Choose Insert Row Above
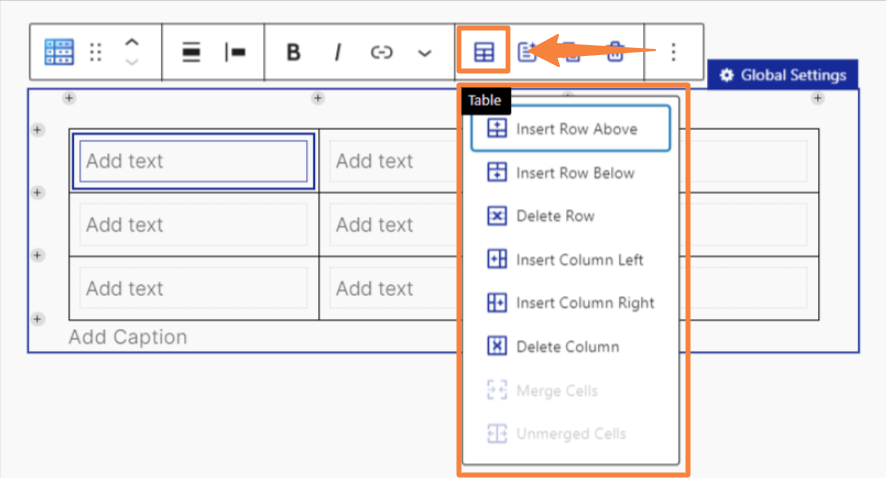 pyautogui.click(x=571, y=128)
